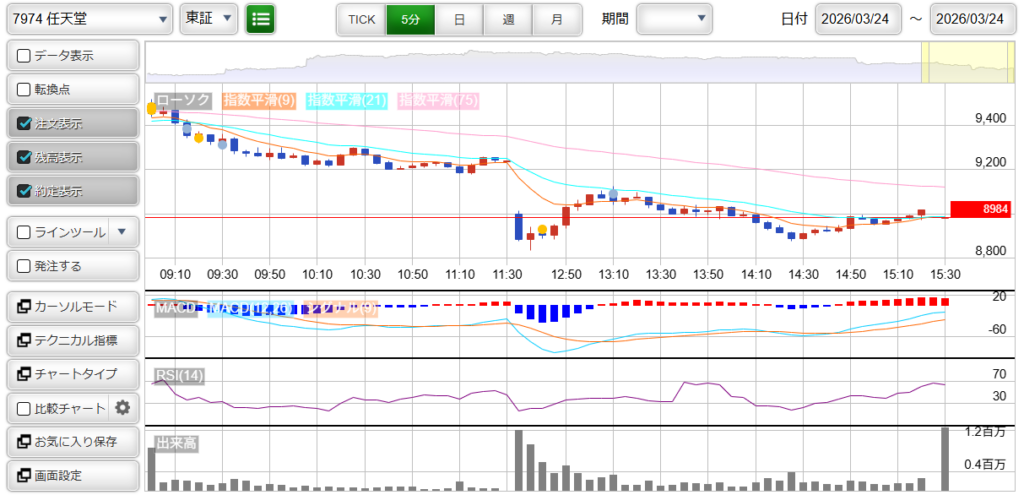Click the お気に入り保存 icon
Screen dimensions: 1024x495
tap(23, 441)
